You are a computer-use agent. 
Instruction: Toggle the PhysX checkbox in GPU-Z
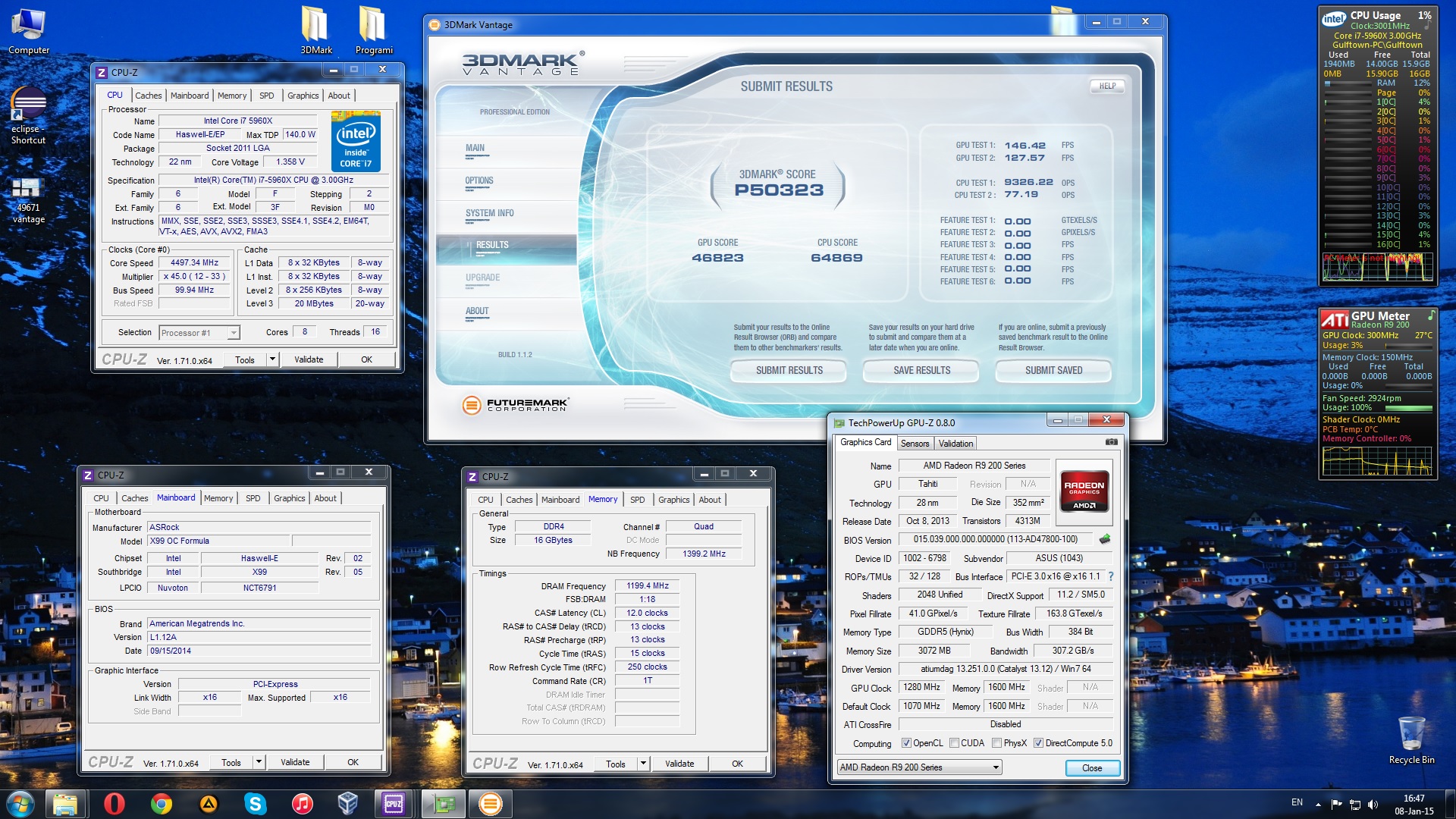997,743
